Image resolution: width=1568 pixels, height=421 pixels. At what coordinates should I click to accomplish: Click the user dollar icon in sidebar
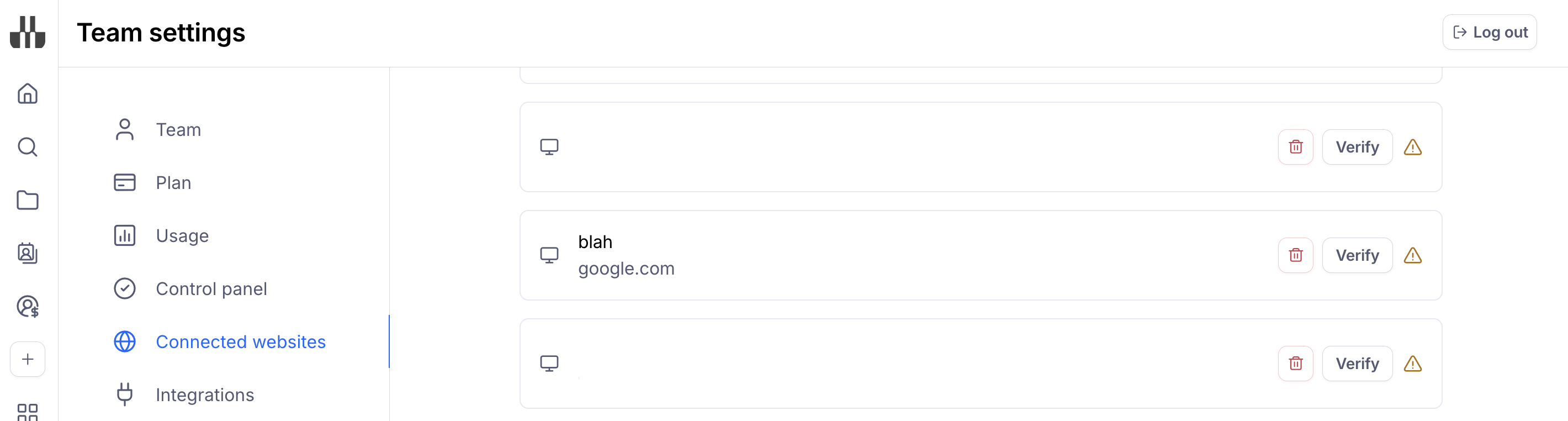coord(28,306)
